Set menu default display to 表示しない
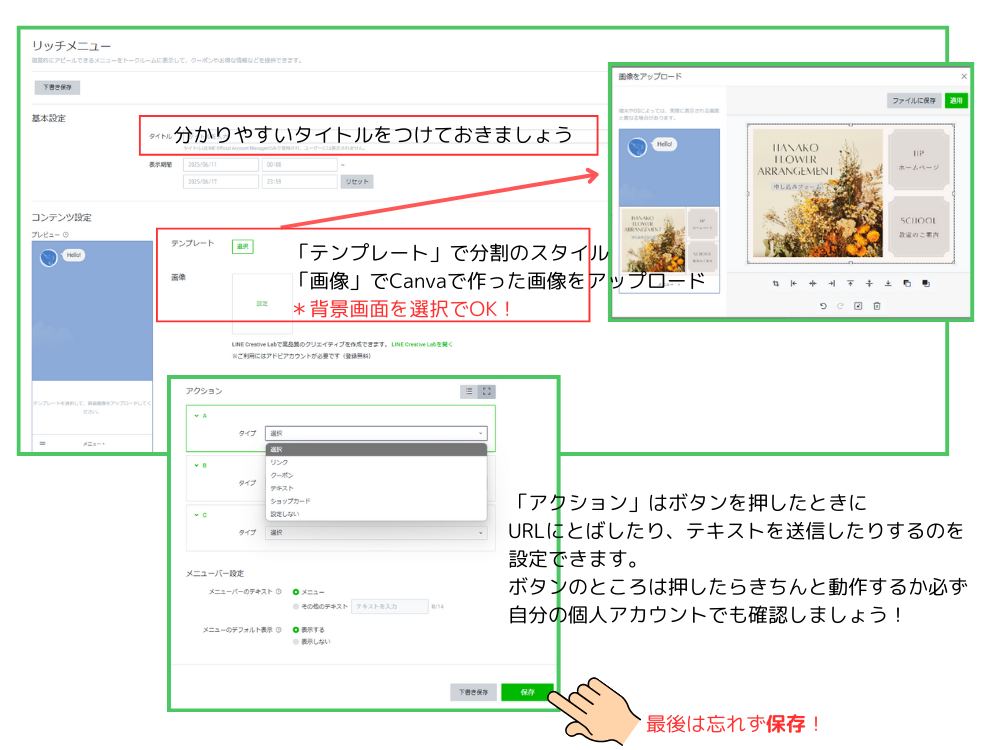1000x750 pixels. click(x=294, y=641)
